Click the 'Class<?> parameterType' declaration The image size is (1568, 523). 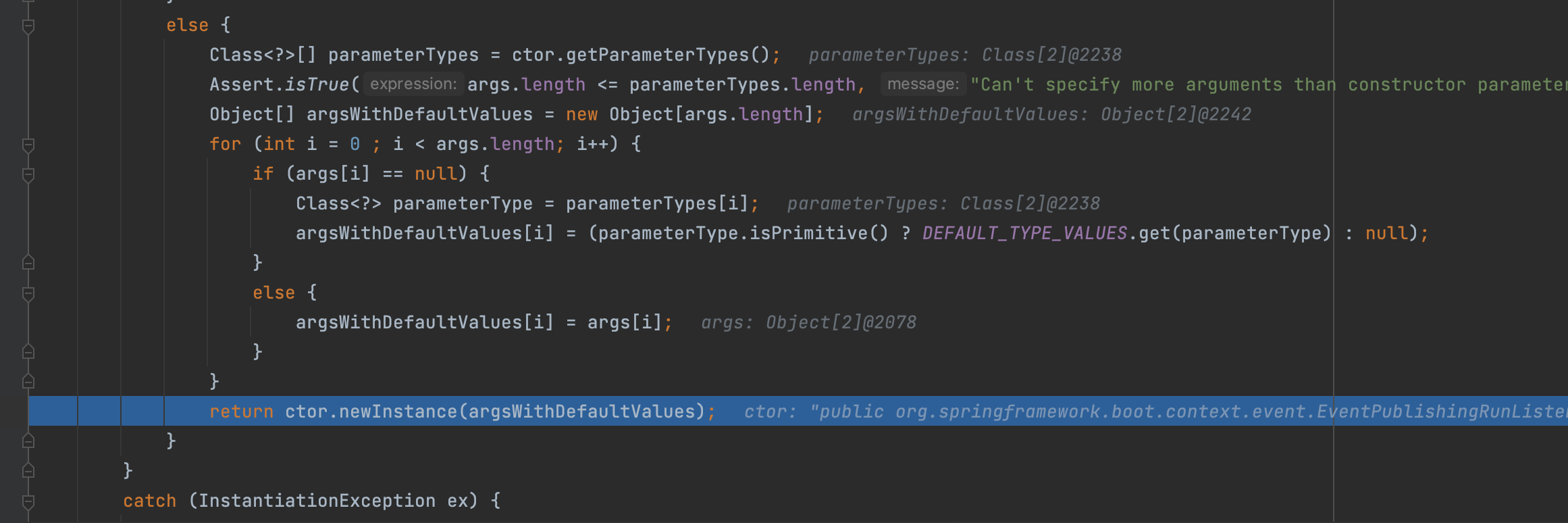click(414, 203)
